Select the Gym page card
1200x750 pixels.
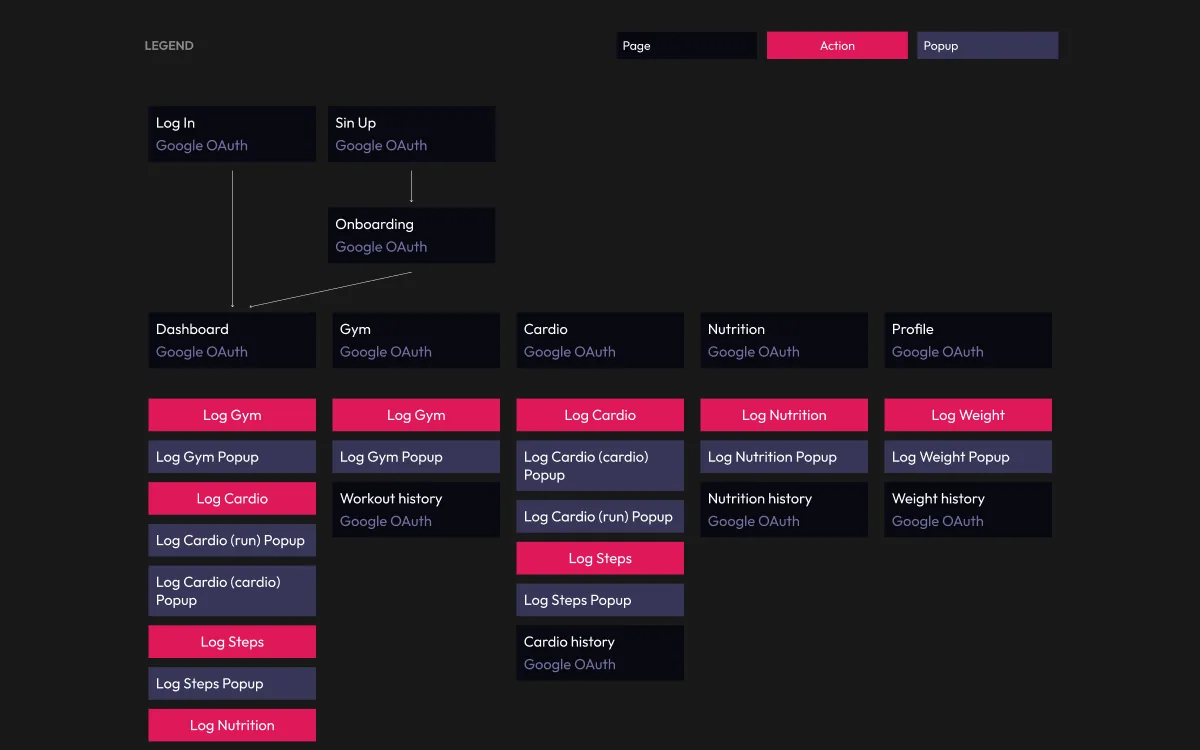pos(416,340)
